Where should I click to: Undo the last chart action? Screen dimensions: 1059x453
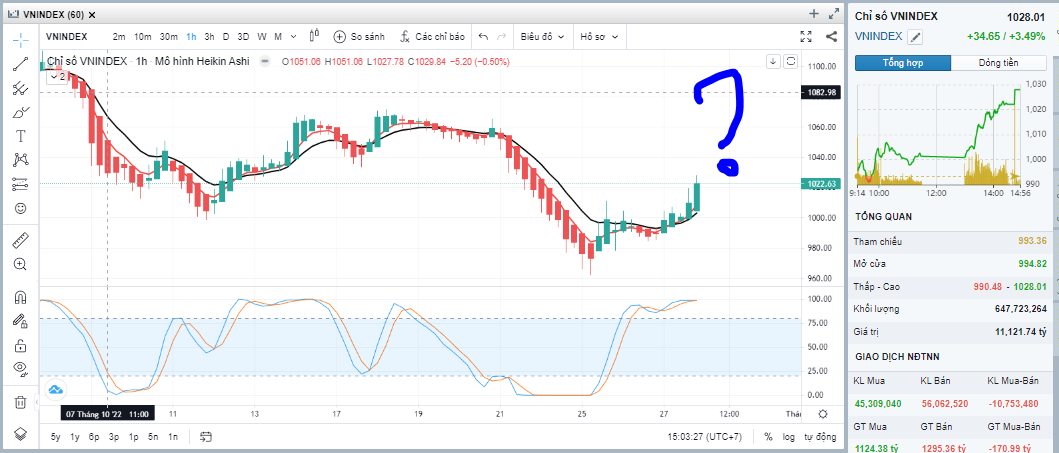point(484,36)
